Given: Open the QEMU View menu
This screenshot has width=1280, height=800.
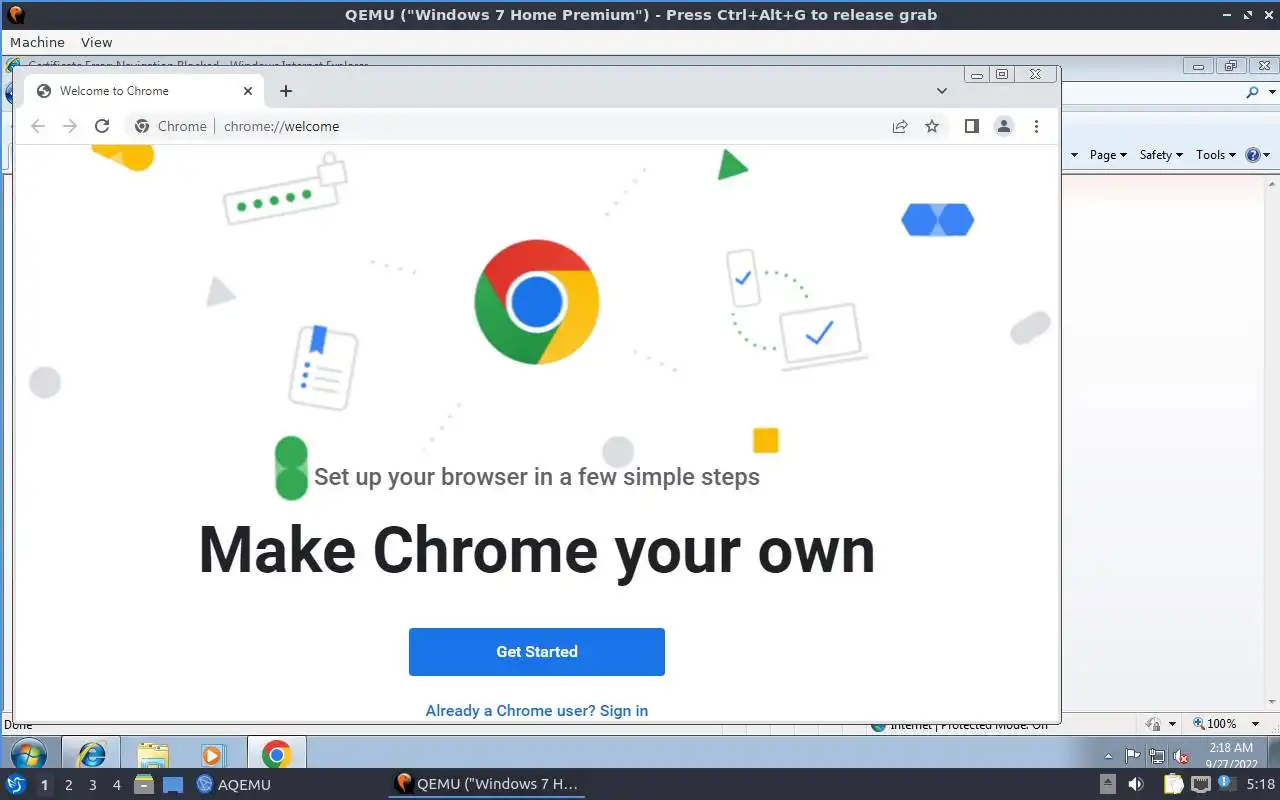Looking at the screenshot, I should [x=96, y=42].
